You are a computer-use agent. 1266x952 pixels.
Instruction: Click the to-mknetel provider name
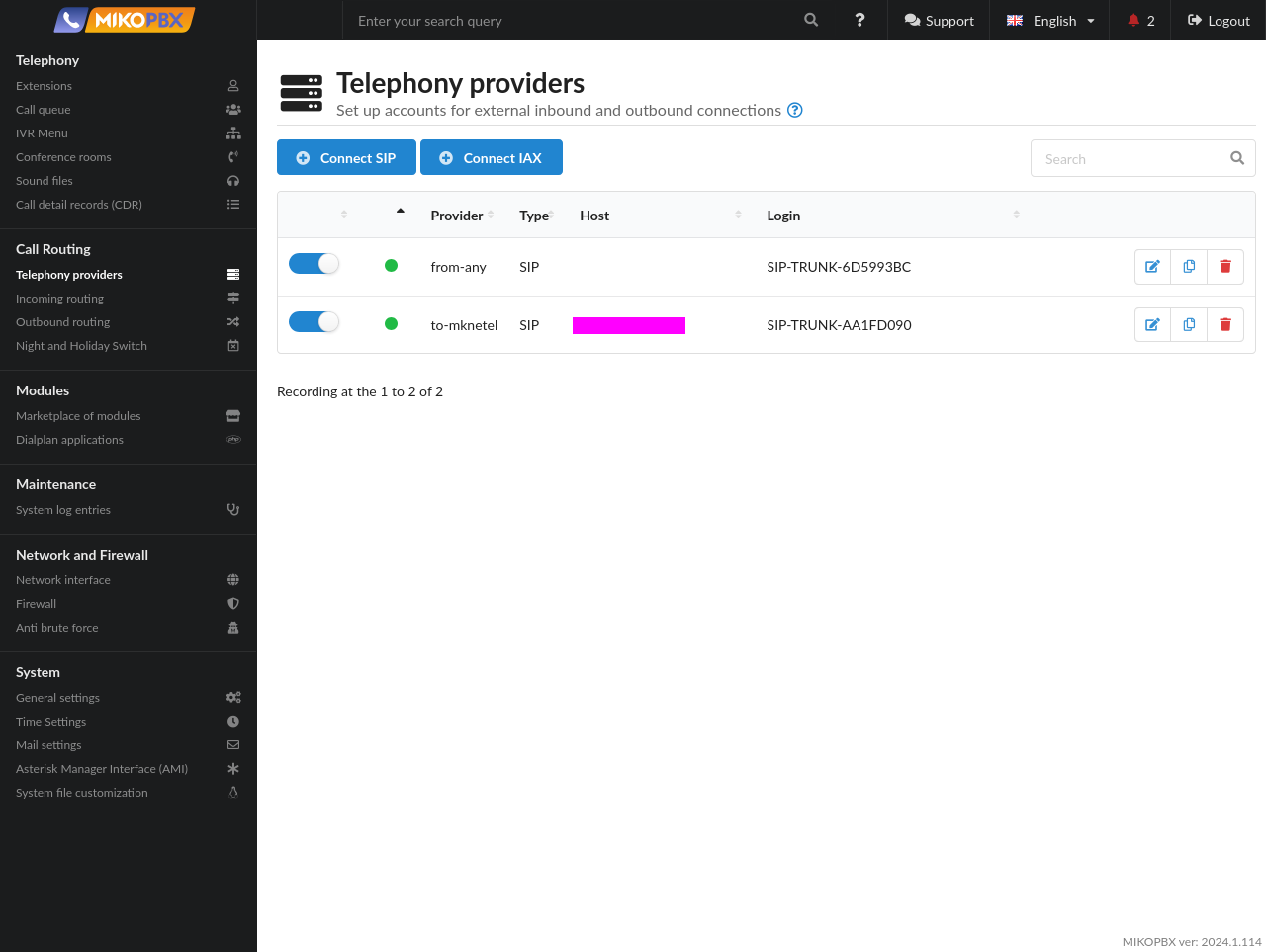coord(464,325)
